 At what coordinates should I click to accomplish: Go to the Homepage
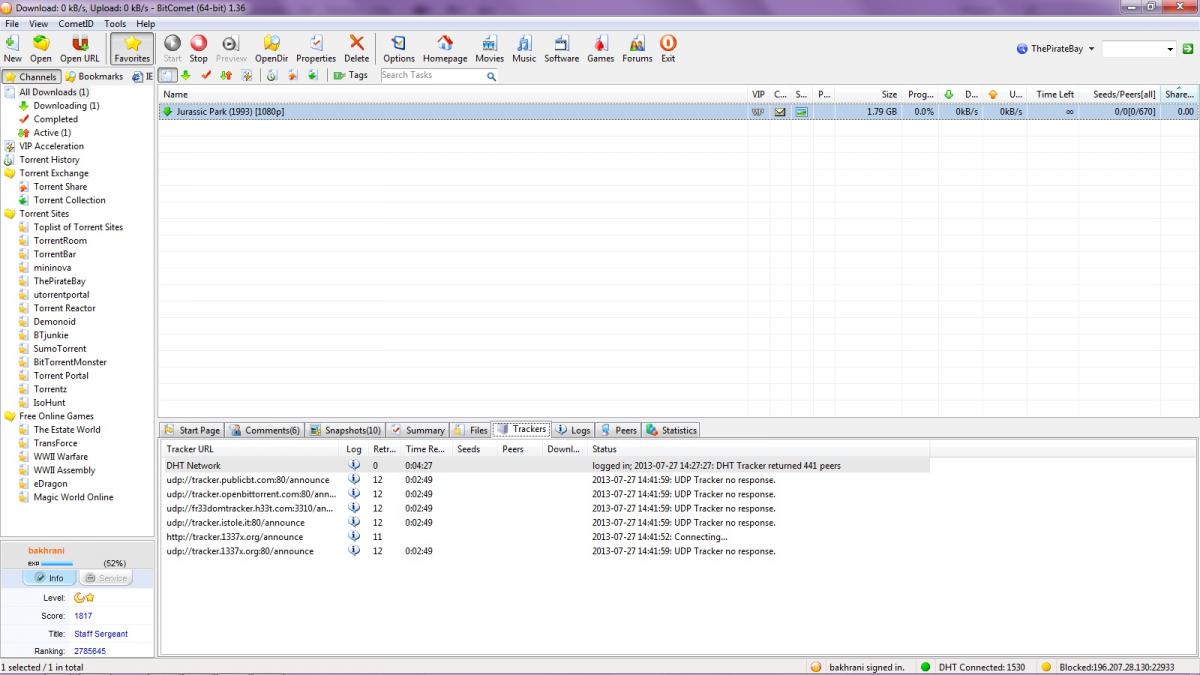(445, 48)
